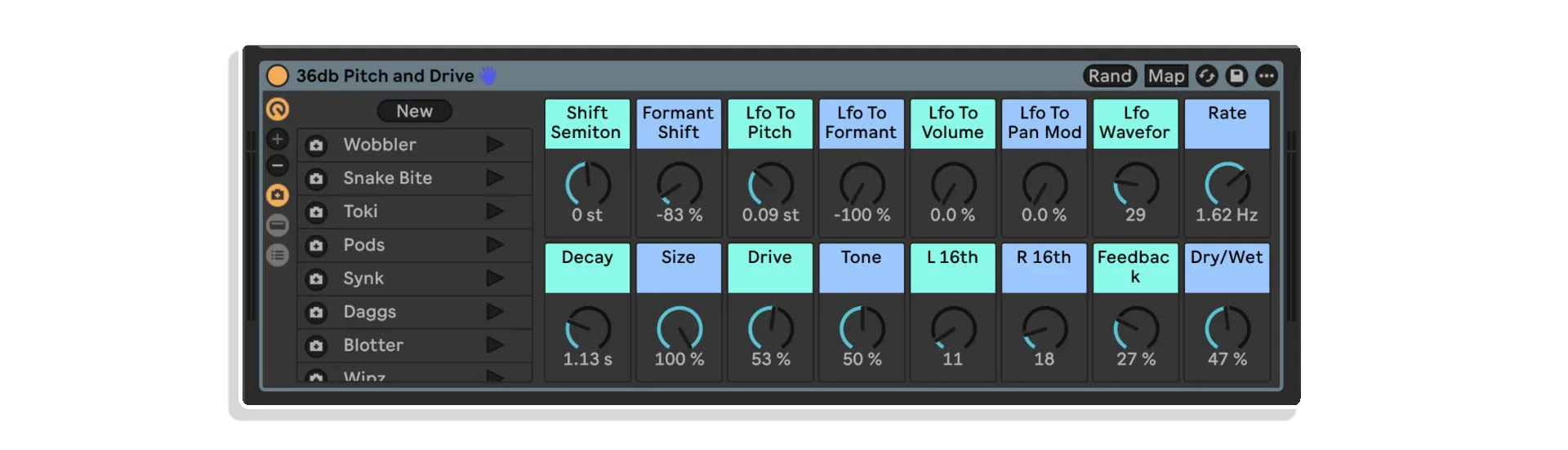Click the save preset disk icon

click(x=1236, y=76)
